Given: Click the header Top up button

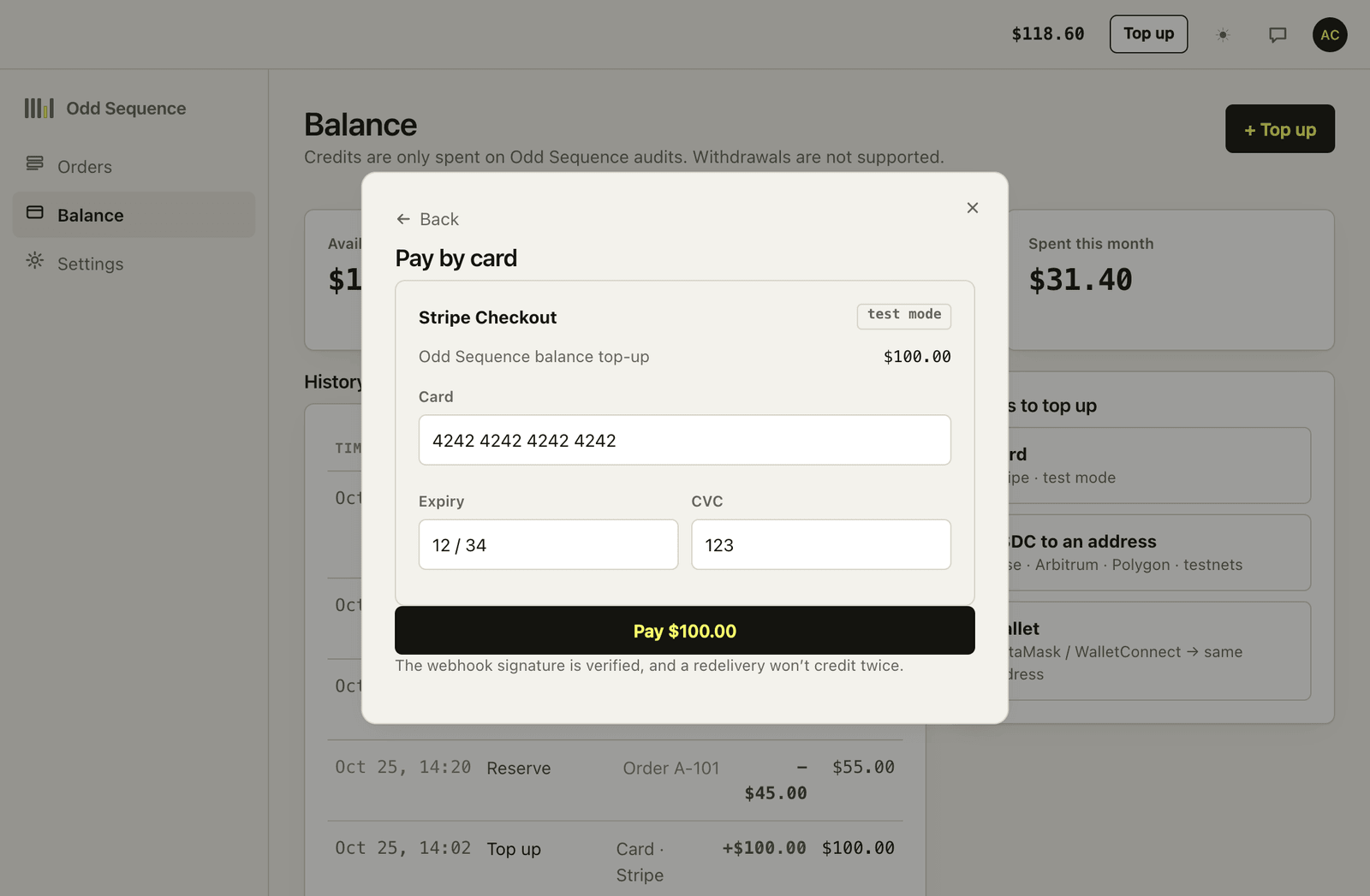Looking at the screenshot, I should pyautogui.click(x=1148, y=34).
